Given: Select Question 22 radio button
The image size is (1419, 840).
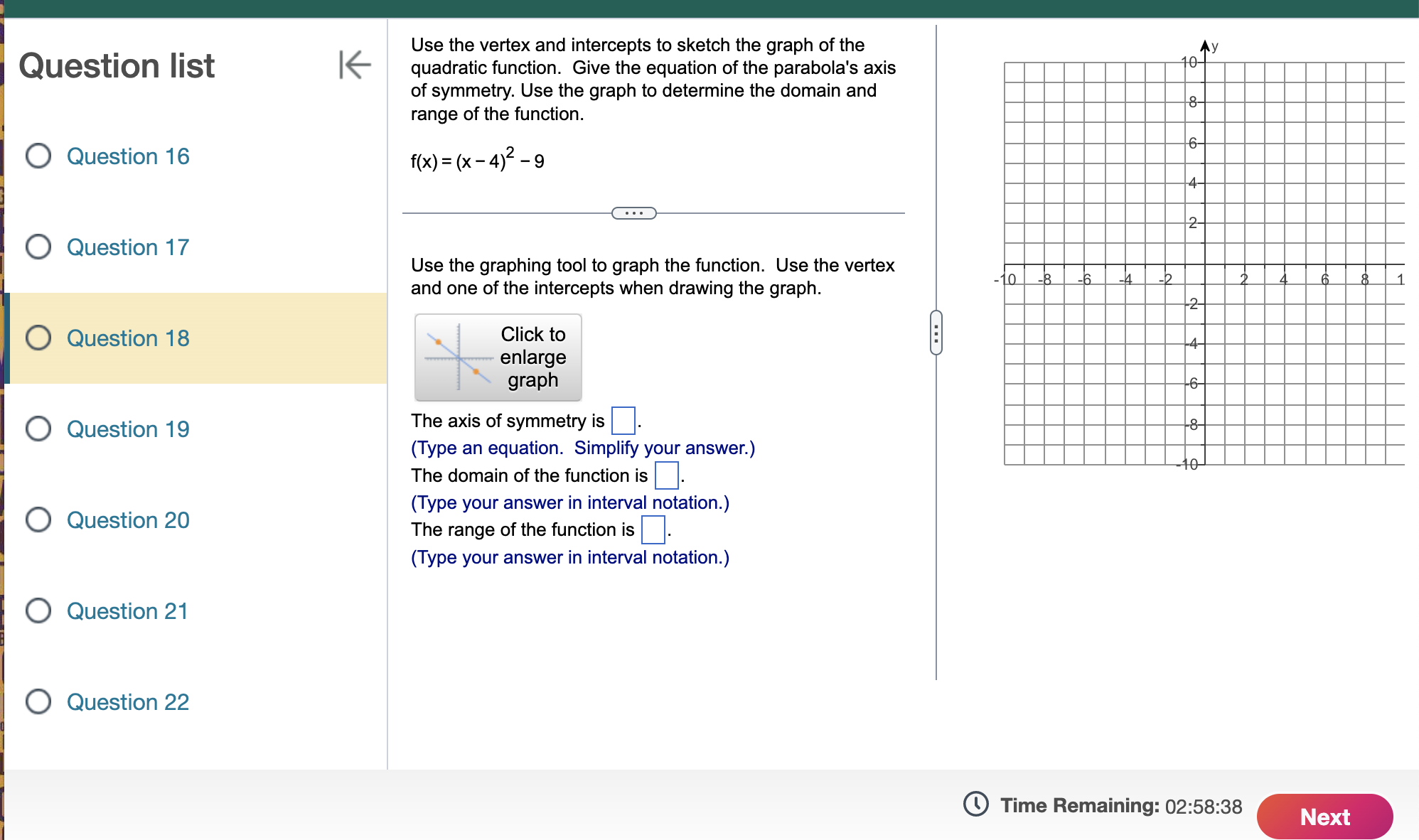Looking at the screenshot, I should click(38, 701).
